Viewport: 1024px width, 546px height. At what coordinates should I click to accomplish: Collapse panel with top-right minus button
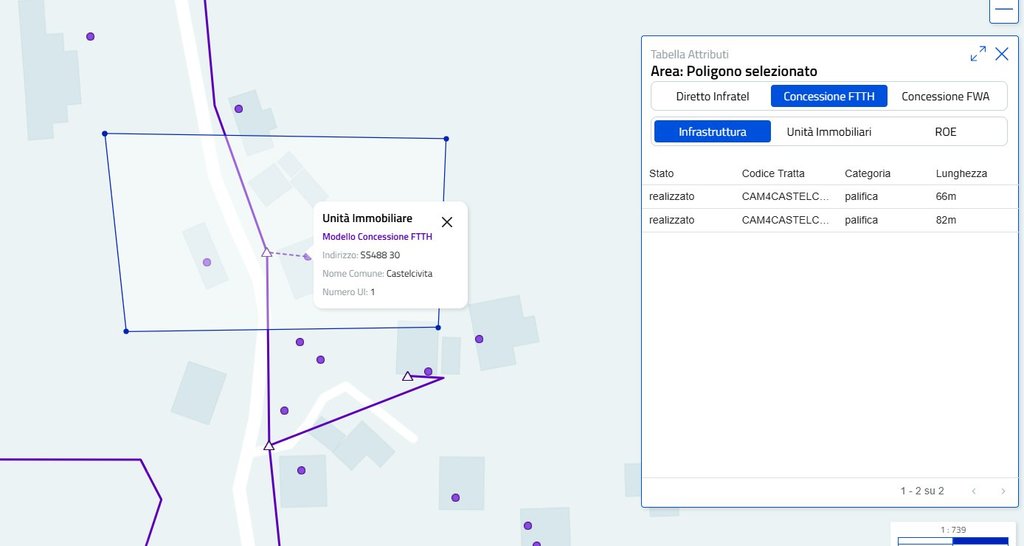1003,8
